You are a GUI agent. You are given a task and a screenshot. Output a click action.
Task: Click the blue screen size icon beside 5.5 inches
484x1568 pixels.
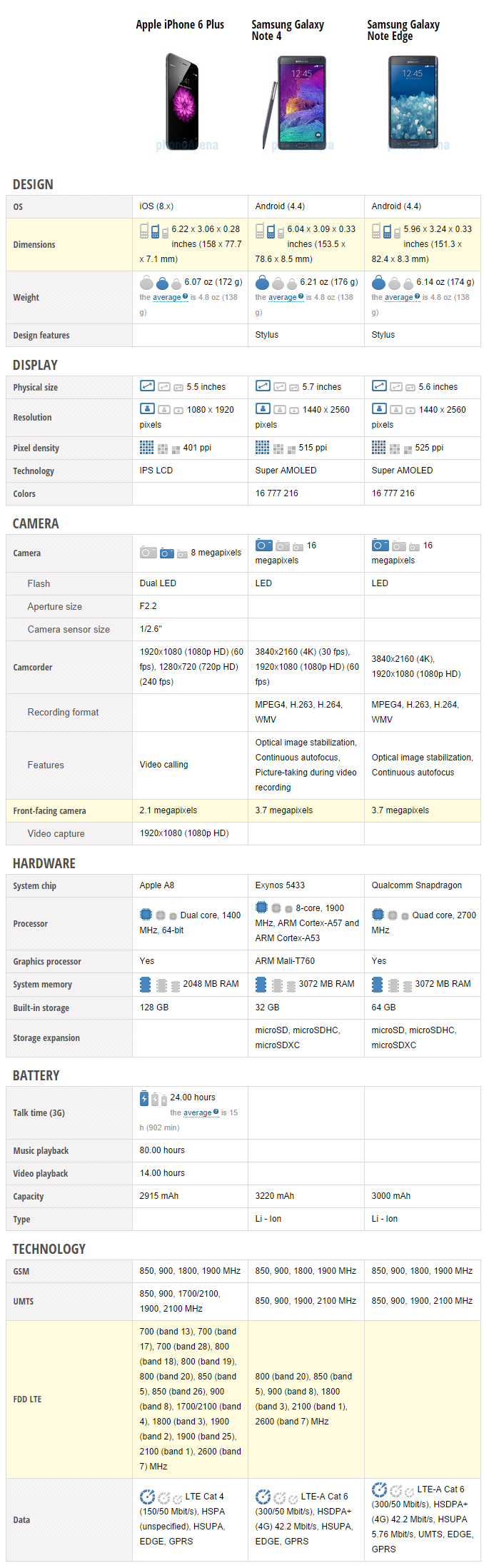click(x=147, y=386)
